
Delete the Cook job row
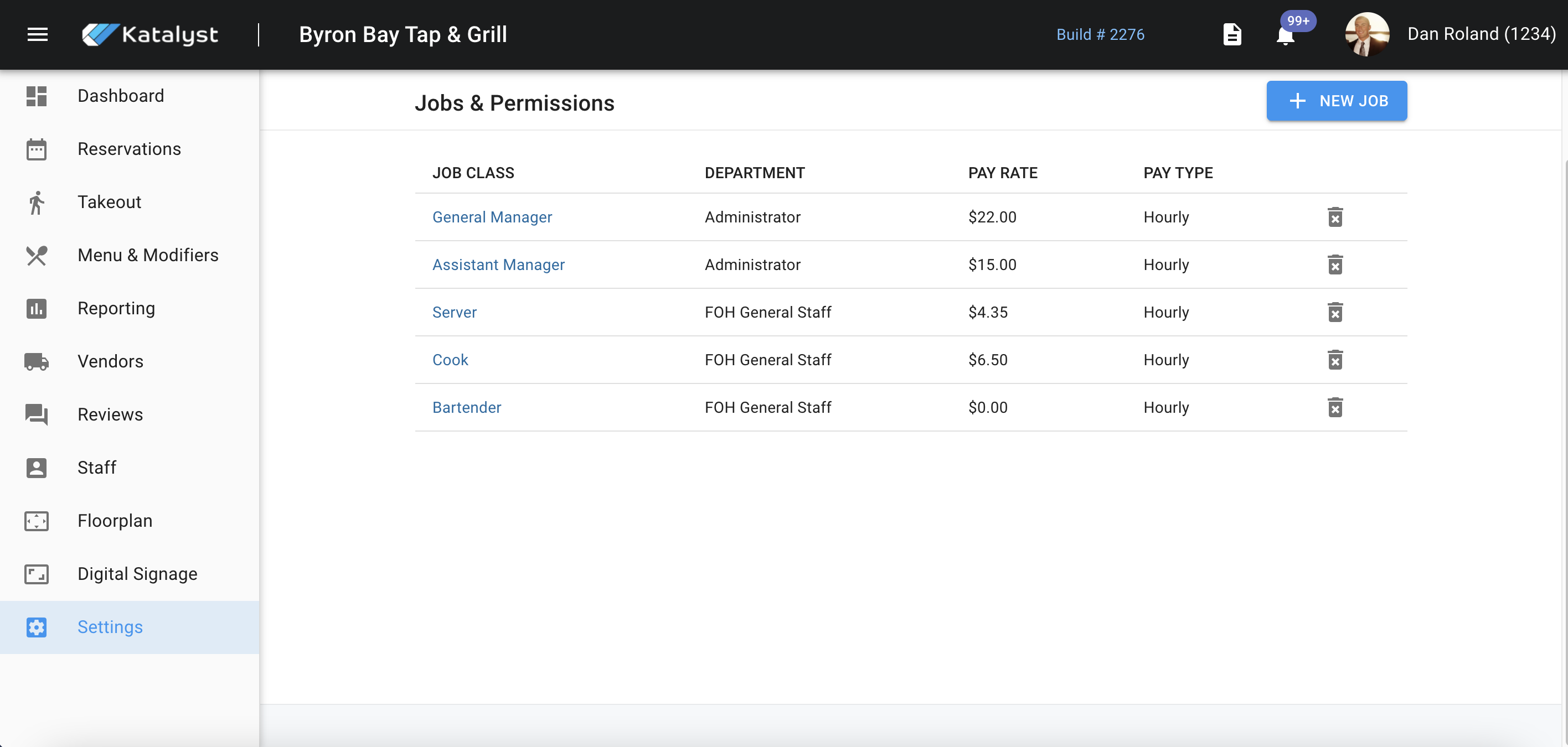1335,360
